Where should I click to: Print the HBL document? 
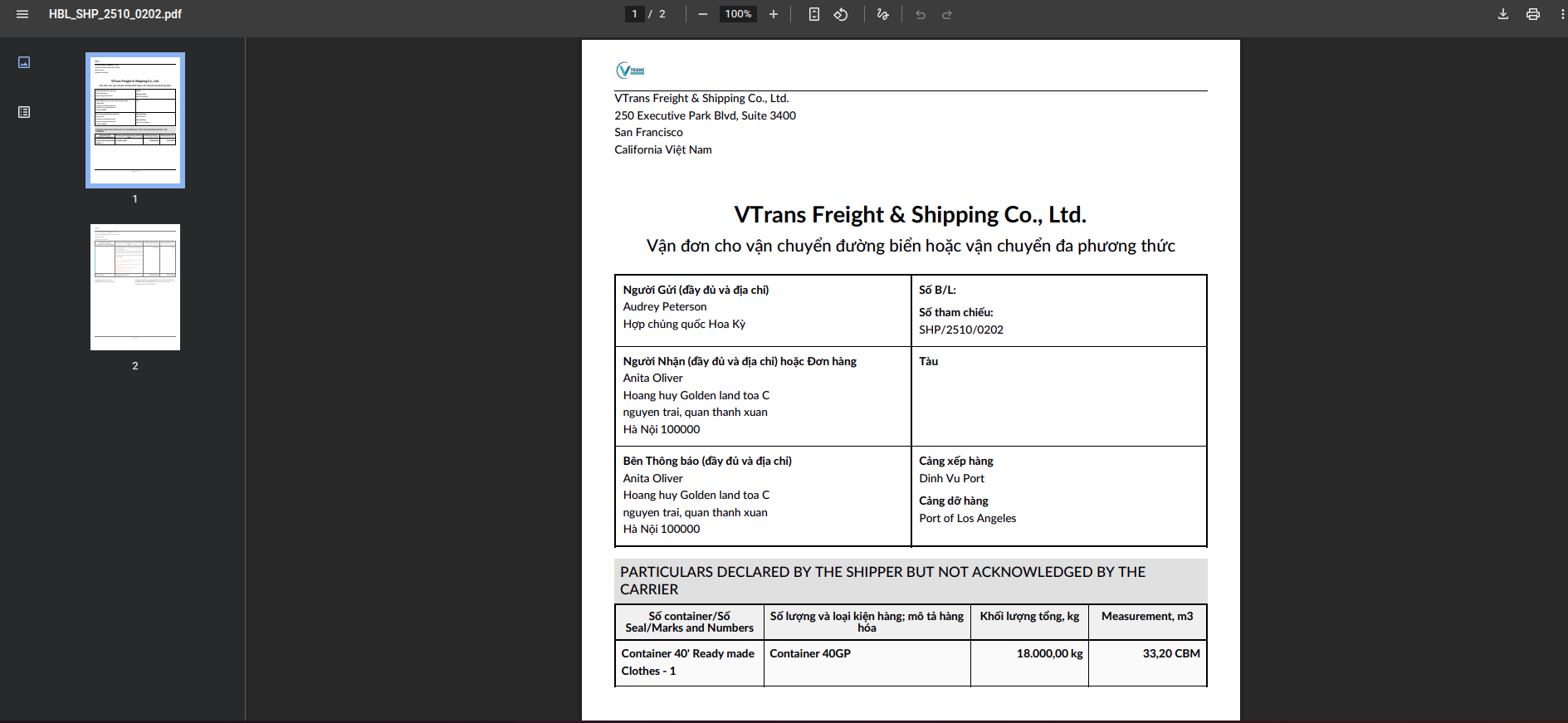pos(1533,14)
